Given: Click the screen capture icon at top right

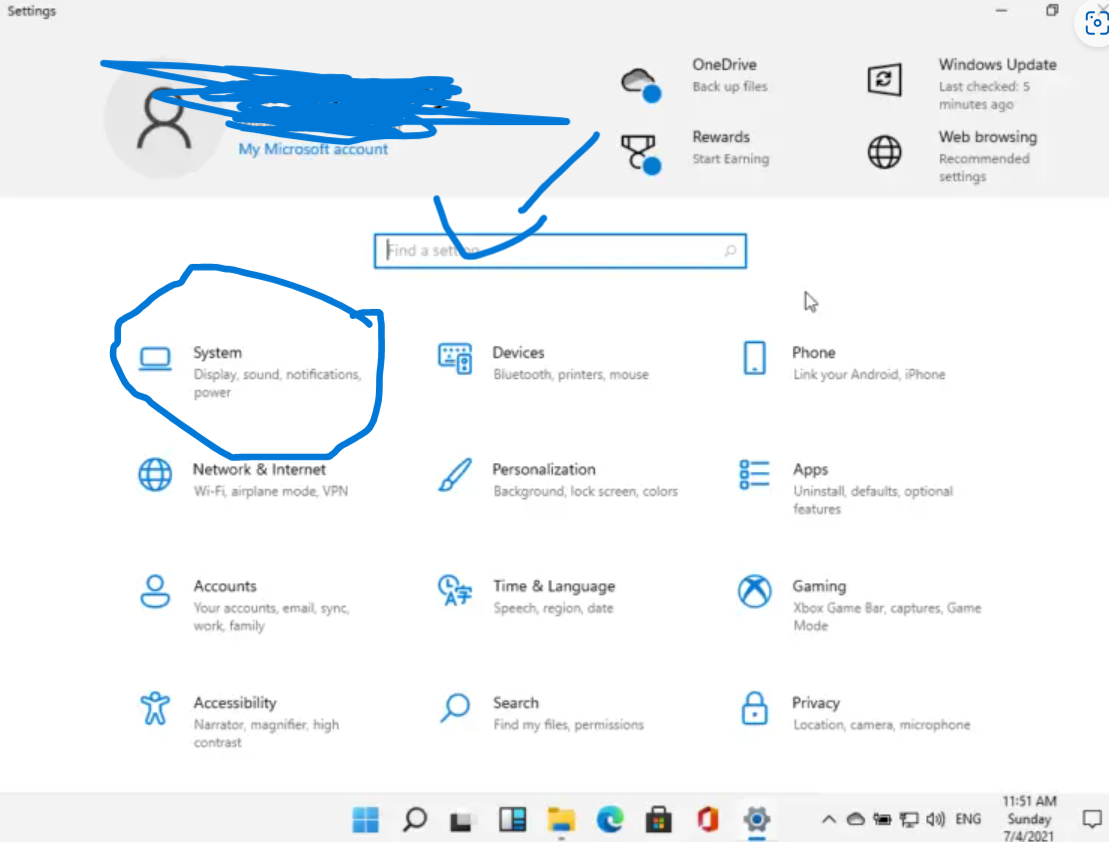Looking at the screenshot, I should tap(1095, 23).
